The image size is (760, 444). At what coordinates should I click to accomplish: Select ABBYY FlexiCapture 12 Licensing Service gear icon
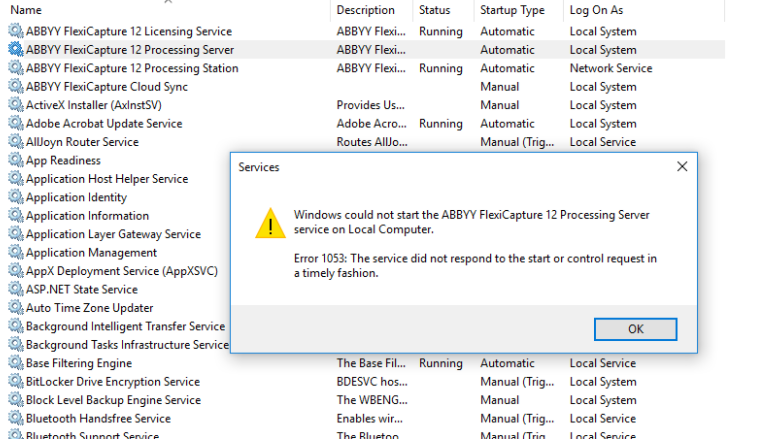pos(16,31)
